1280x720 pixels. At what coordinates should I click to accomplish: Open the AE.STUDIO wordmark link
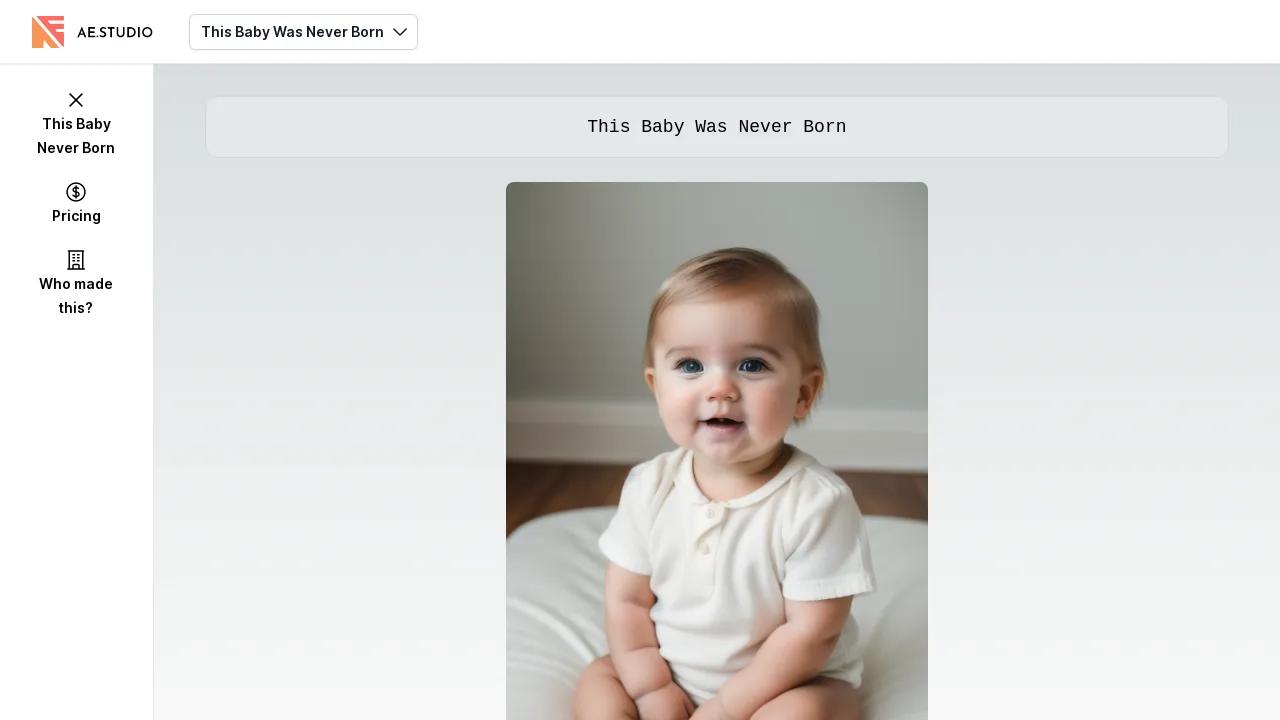(115, 32)
